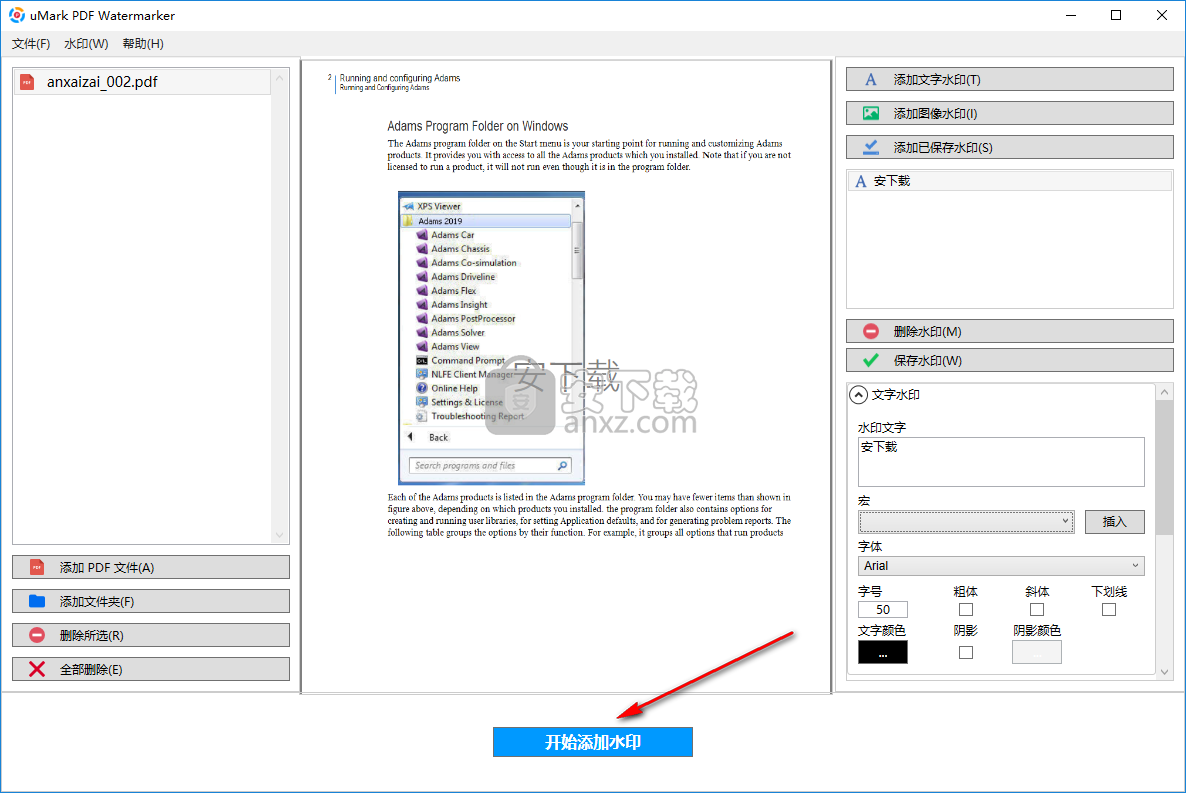The height and width of the screenshot is (793, 1186).
Task: Open the 水印(W) menu
Action: (x=86, y=44)
